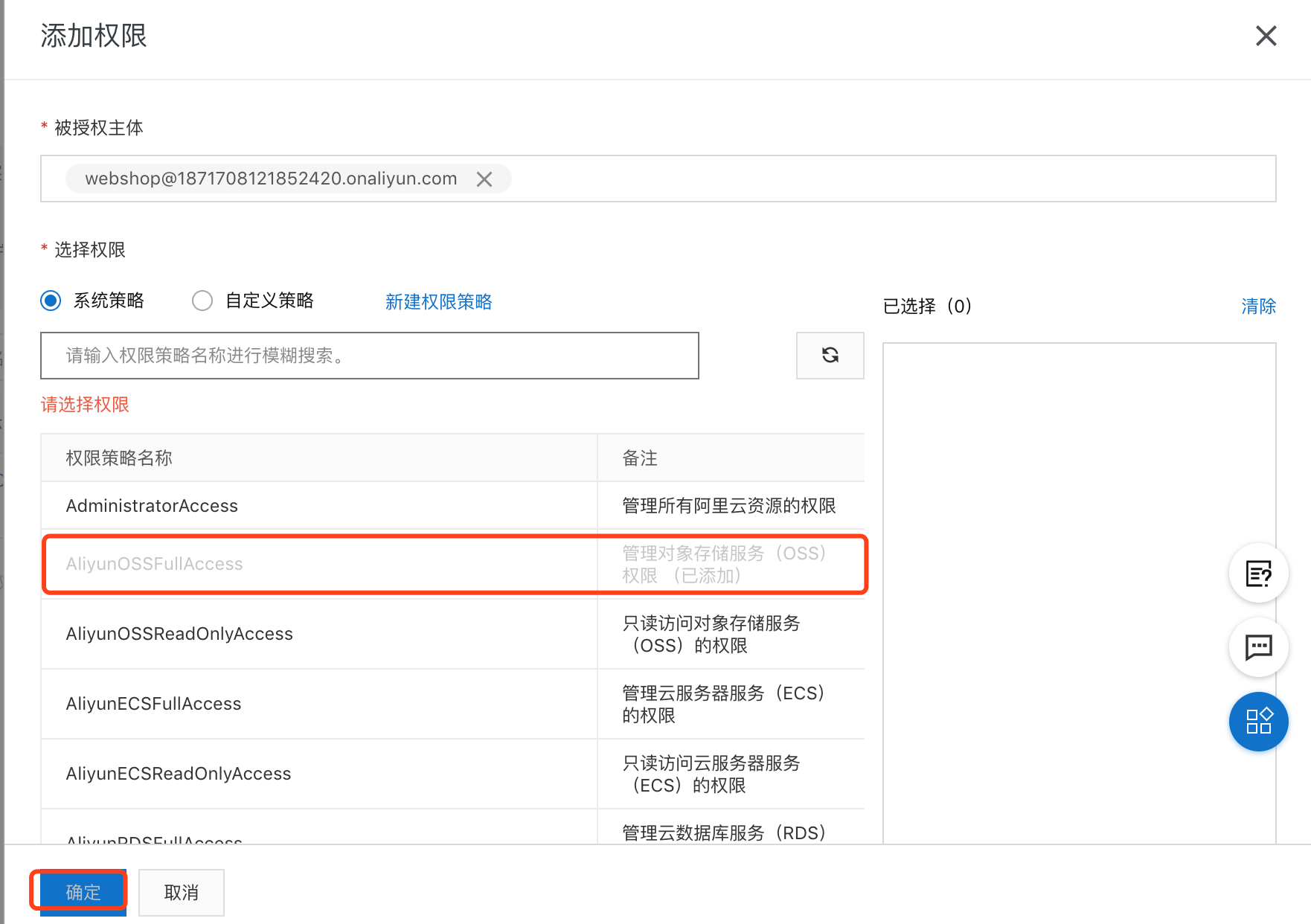The image size is (1311, 924).
Task: Open the blue apps grid floating button
Action: [x=1258, y=722]
